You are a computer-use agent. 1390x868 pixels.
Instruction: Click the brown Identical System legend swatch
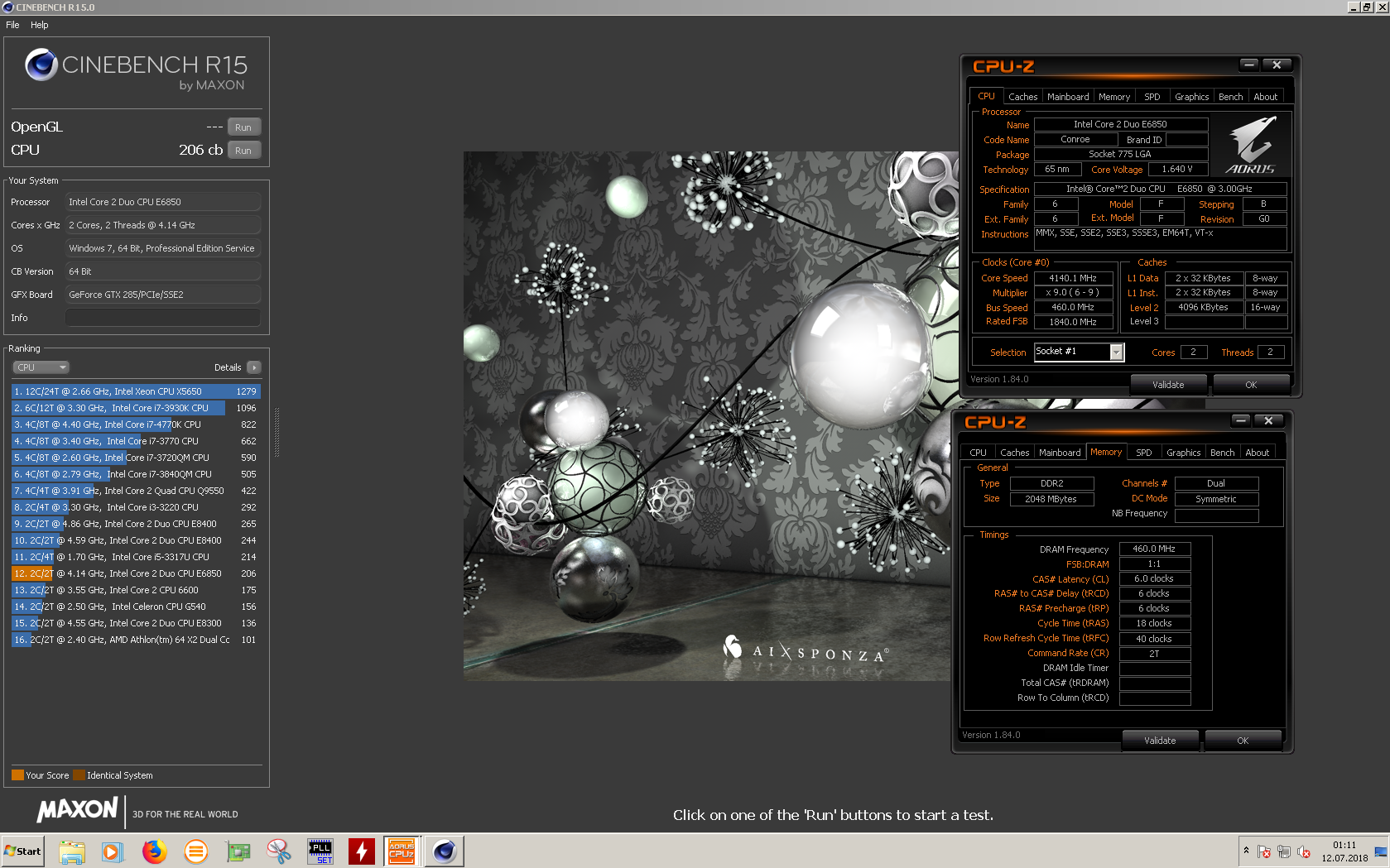point(79,775)
